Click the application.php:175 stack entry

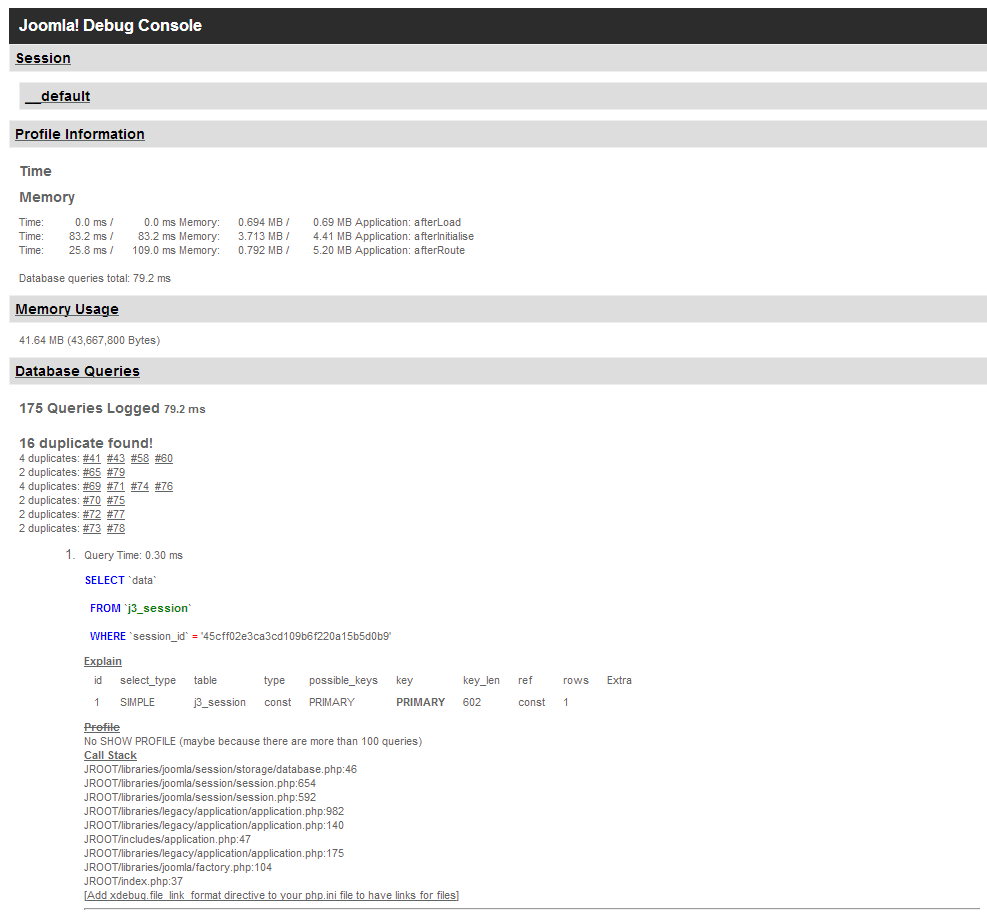coord(214,853)
